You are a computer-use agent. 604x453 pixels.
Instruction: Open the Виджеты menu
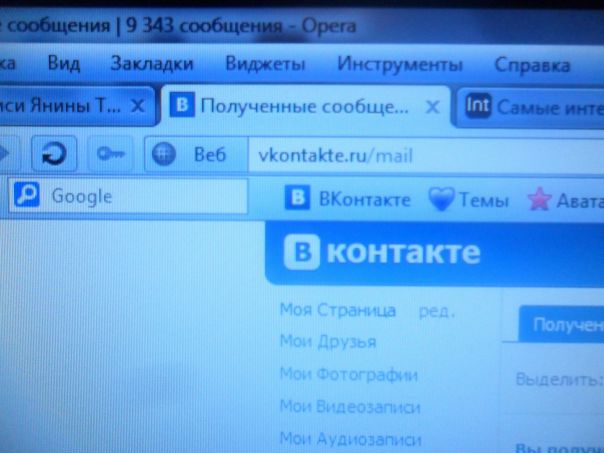265,64
